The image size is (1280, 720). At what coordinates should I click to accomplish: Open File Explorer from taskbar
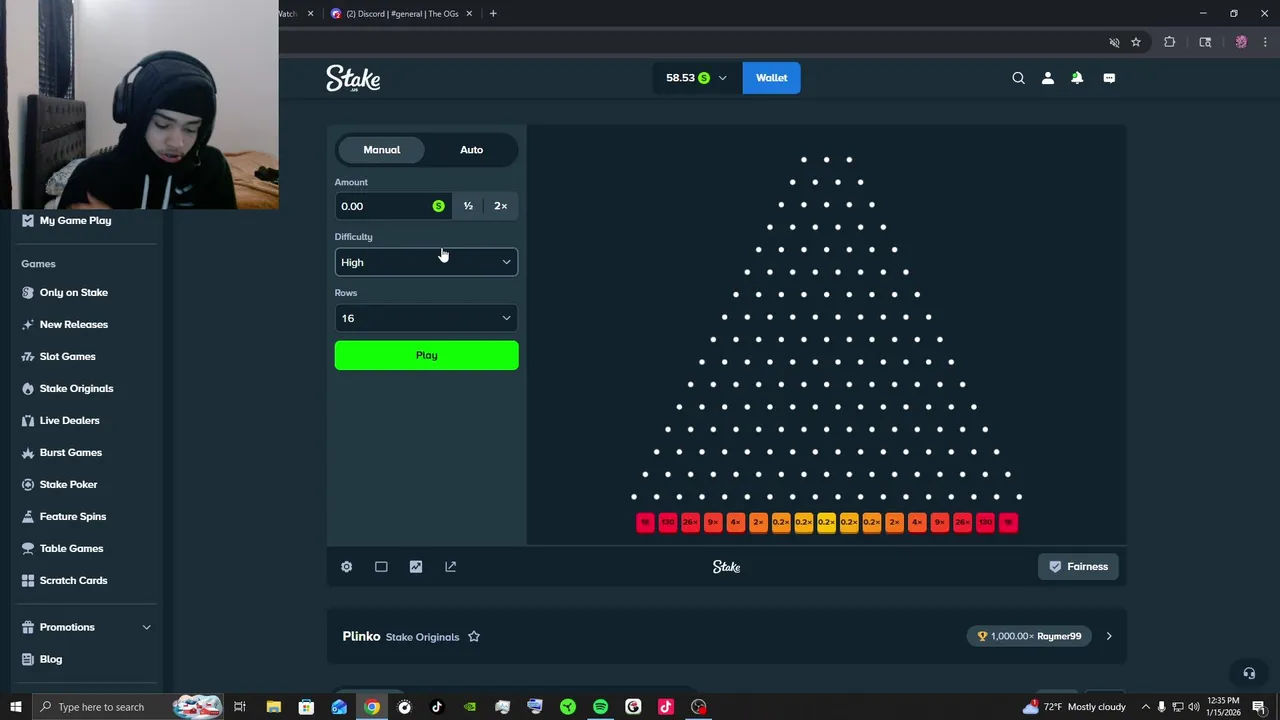(x=273, y=707)
